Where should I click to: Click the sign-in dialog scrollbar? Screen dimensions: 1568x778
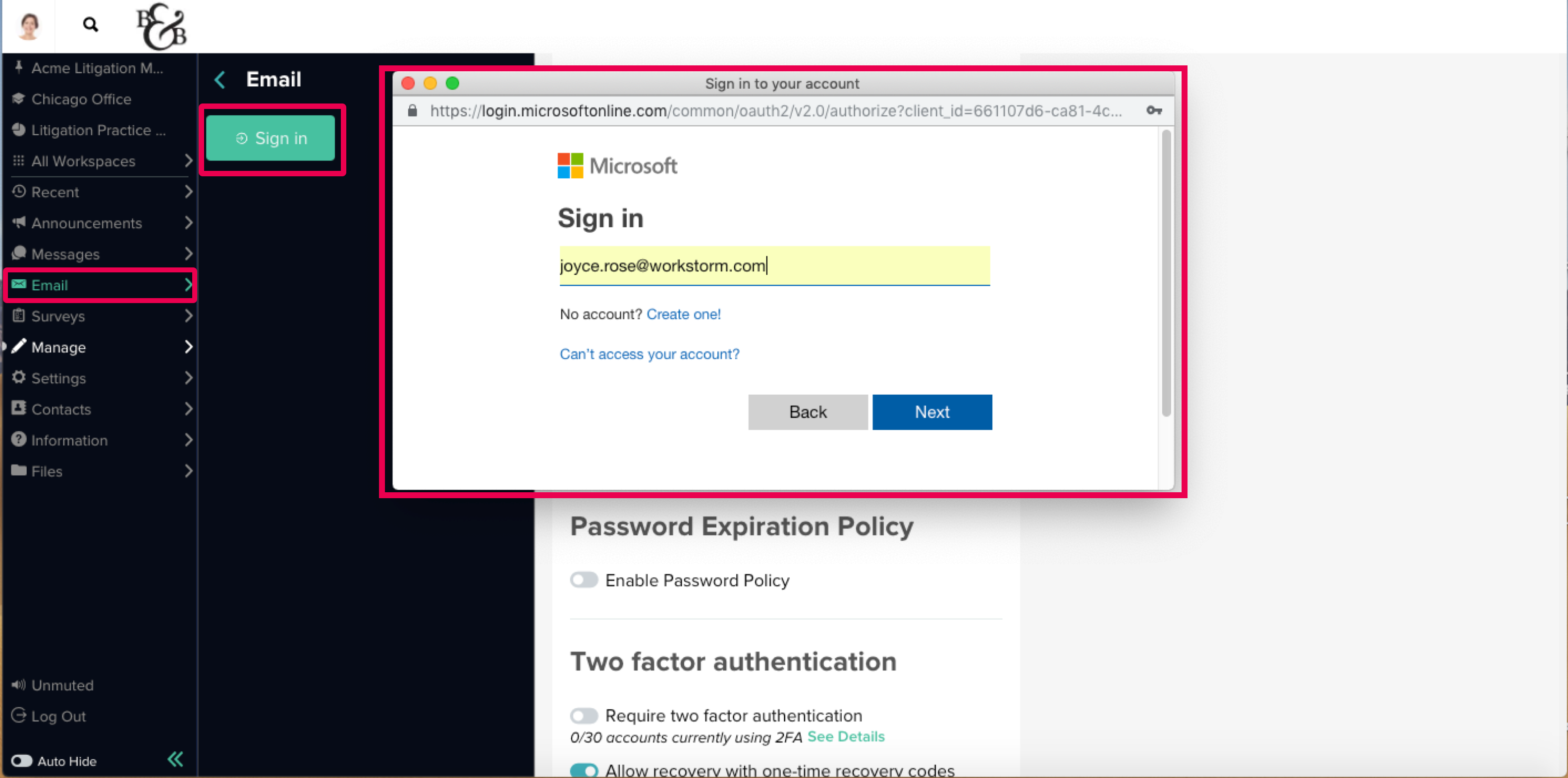tap(1166, 274)
